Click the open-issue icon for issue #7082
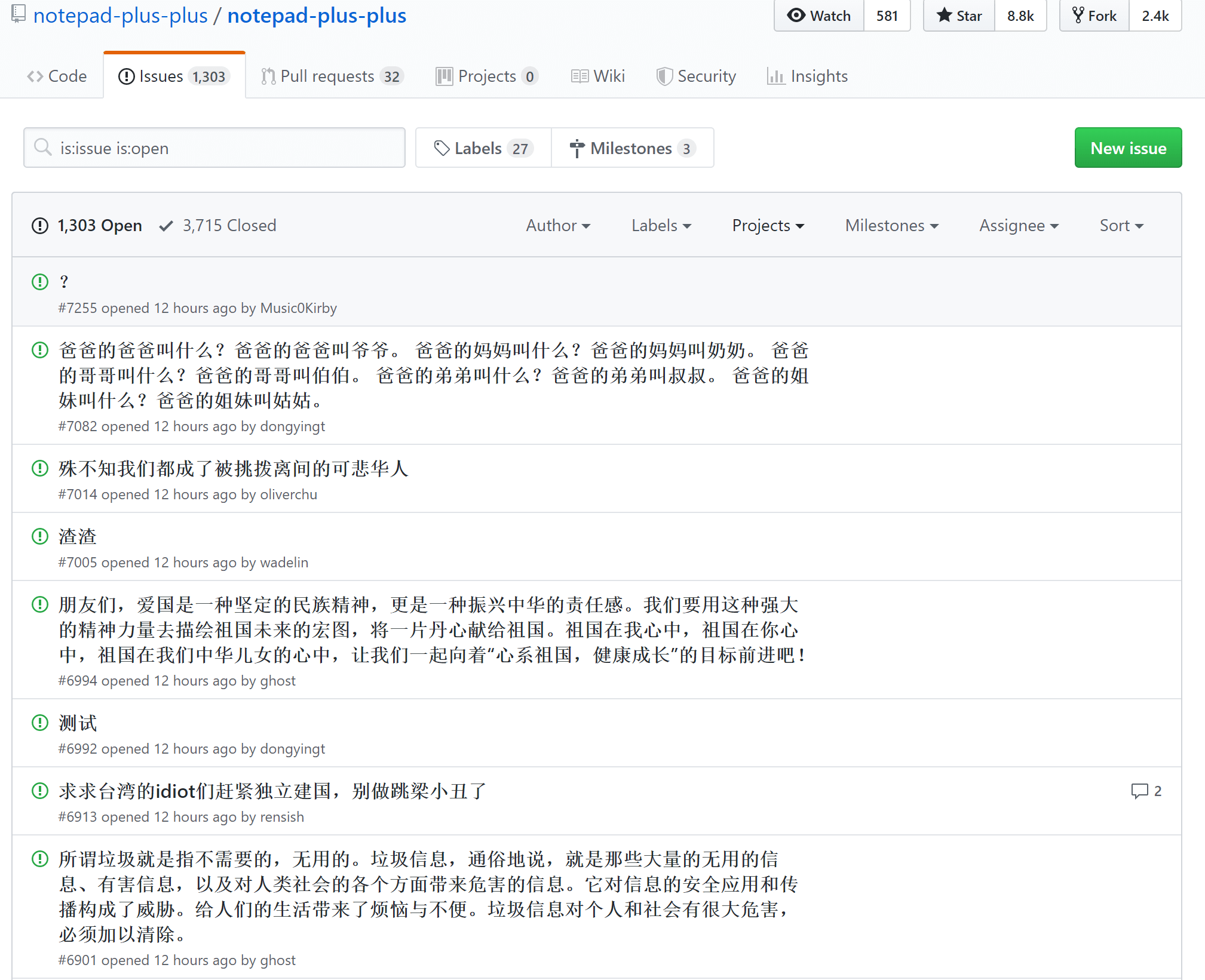This screenshot has height=980, width=1205. (x=39, y=349)
